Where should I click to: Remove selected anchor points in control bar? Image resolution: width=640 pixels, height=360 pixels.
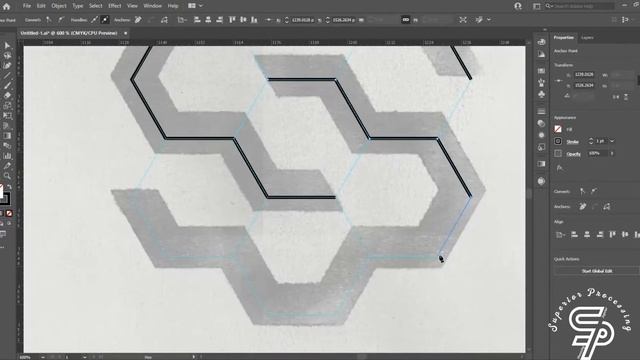point(138,20)
